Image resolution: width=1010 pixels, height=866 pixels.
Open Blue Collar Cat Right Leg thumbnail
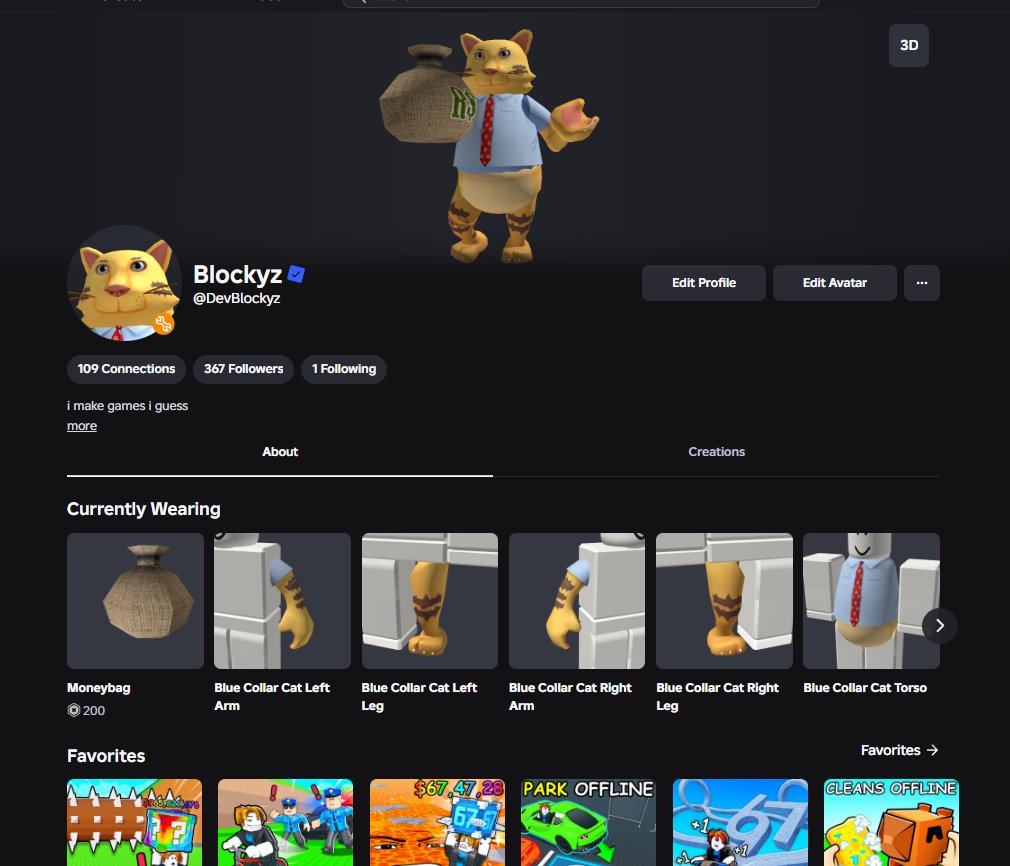[724, 601]
